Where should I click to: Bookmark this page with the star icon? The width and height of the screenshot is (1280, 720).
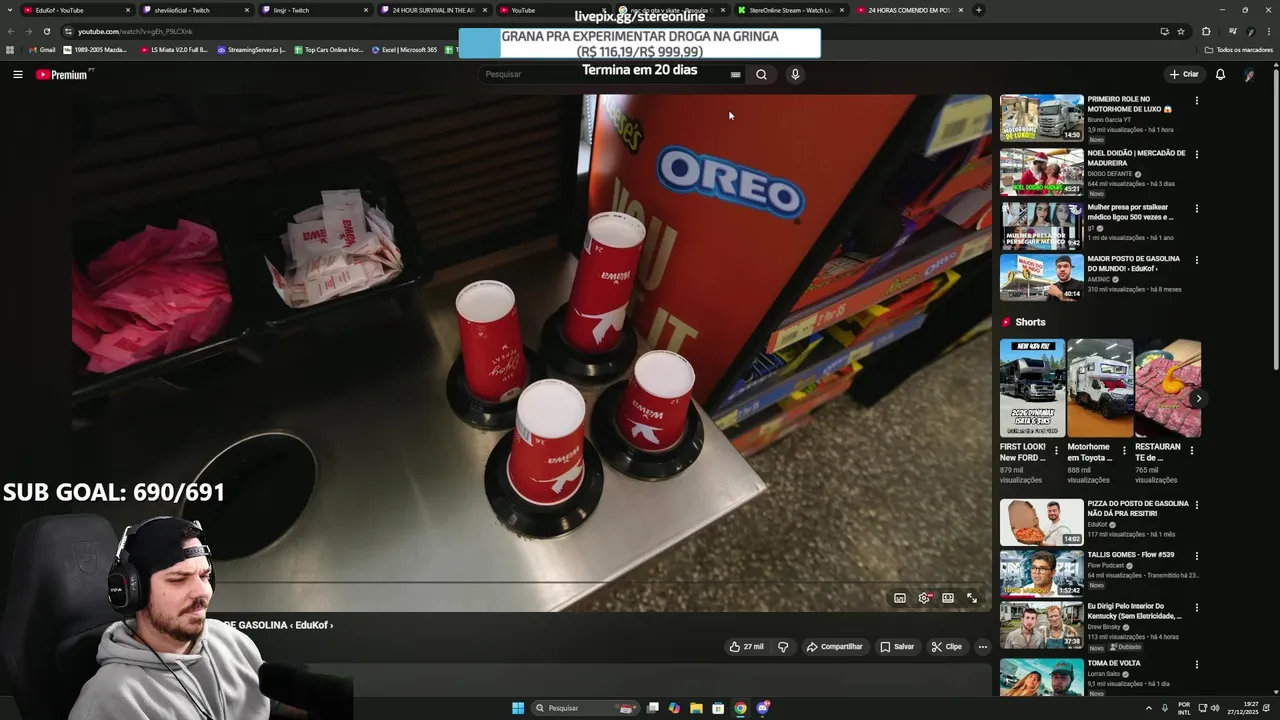(1181, 31)
